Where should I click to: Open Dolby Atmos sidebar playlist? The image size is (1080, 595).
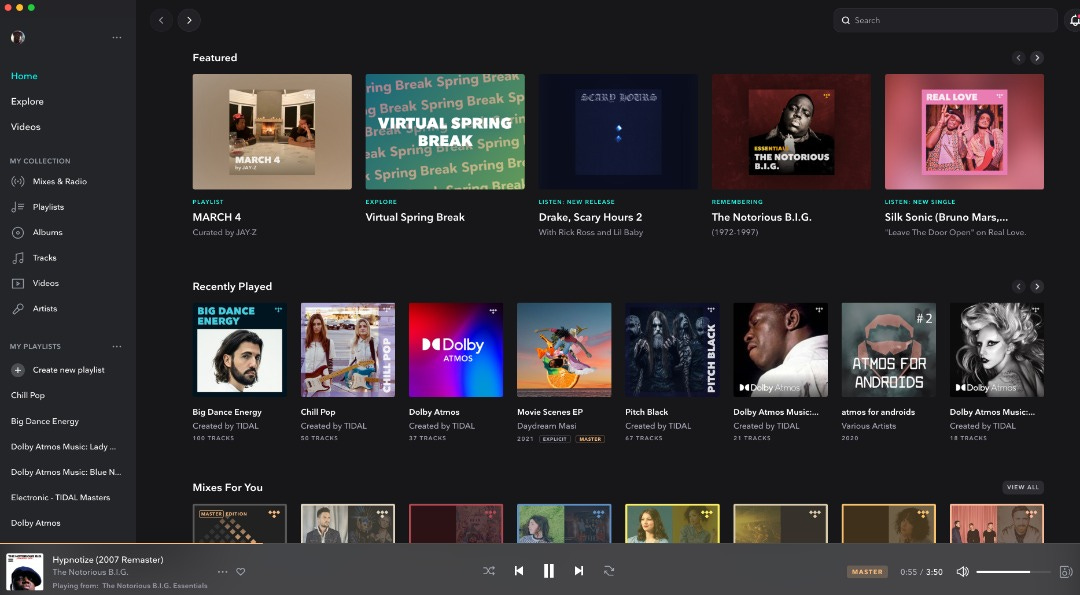[36, 523]
